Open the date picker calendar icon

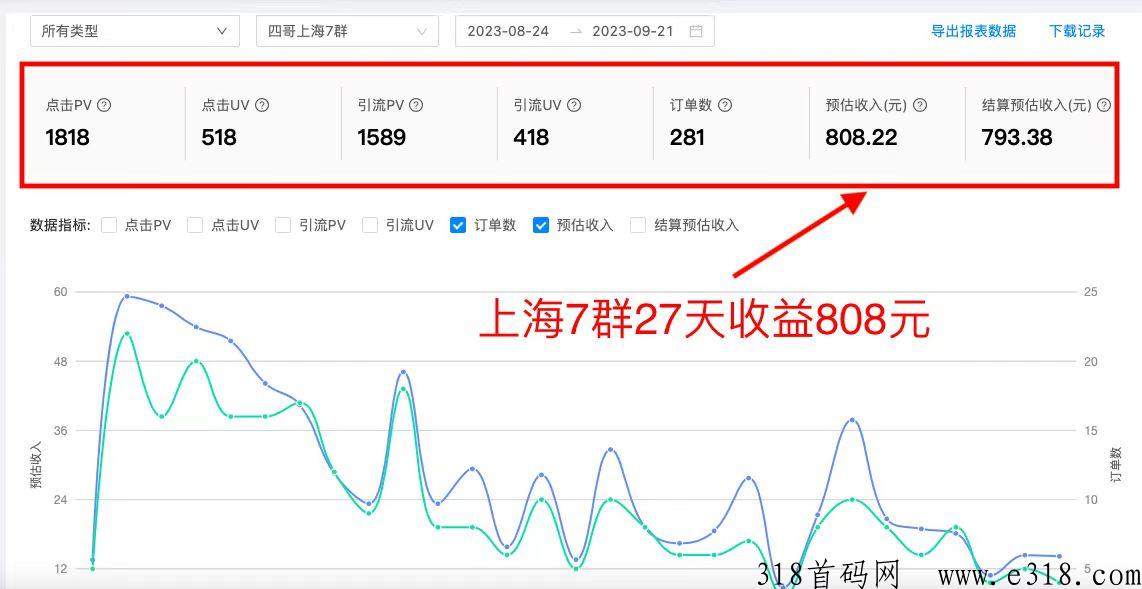[696, 31]
